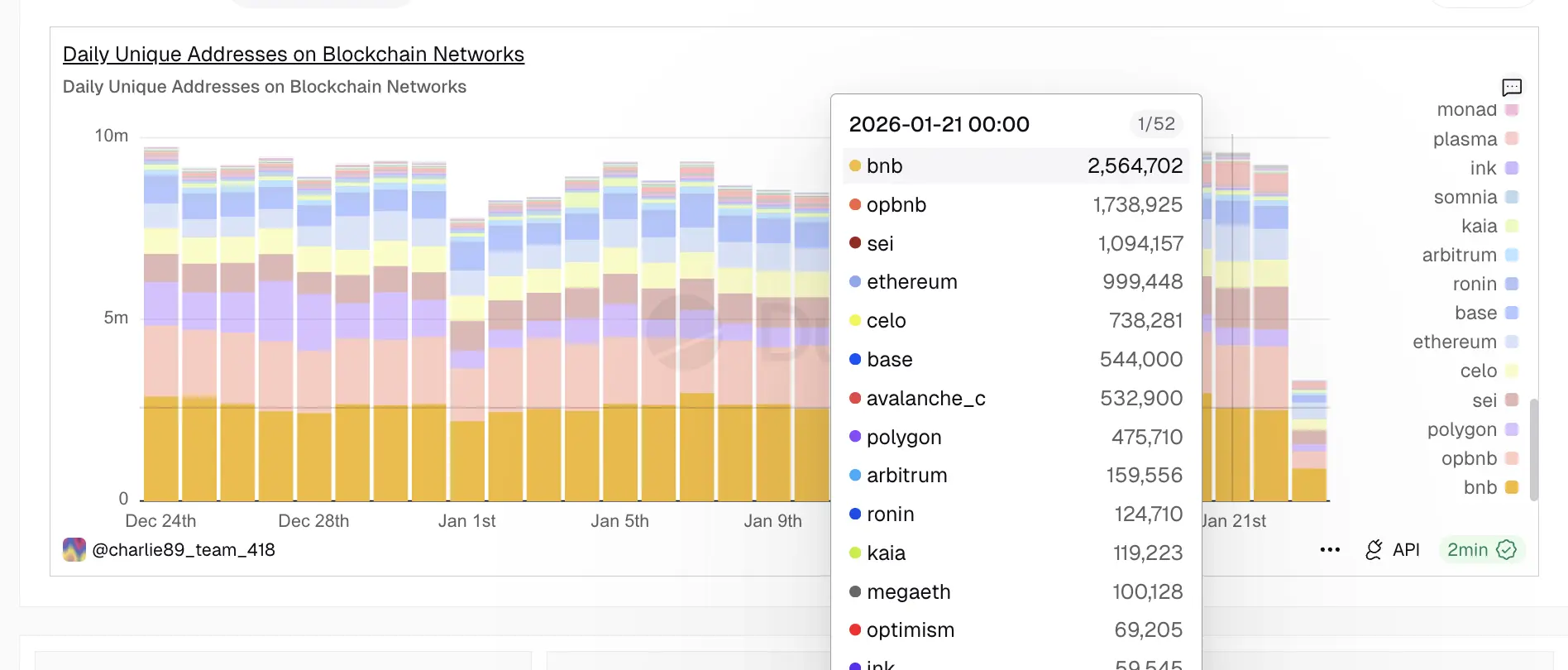
Task: Open the @charlie89_team_418 profile link
Action: (184, 550)
